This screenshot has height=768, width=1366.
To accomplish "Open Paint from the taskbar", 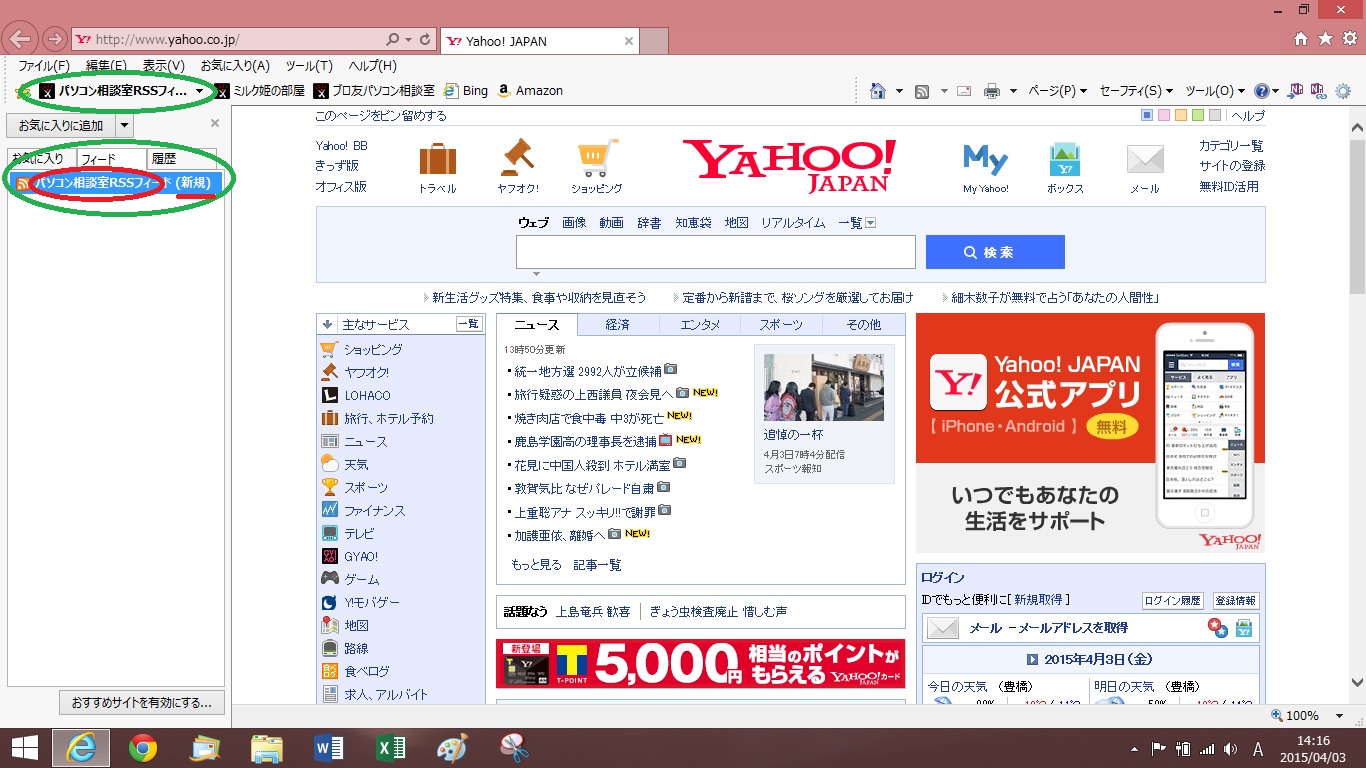I will coord(452,748).
